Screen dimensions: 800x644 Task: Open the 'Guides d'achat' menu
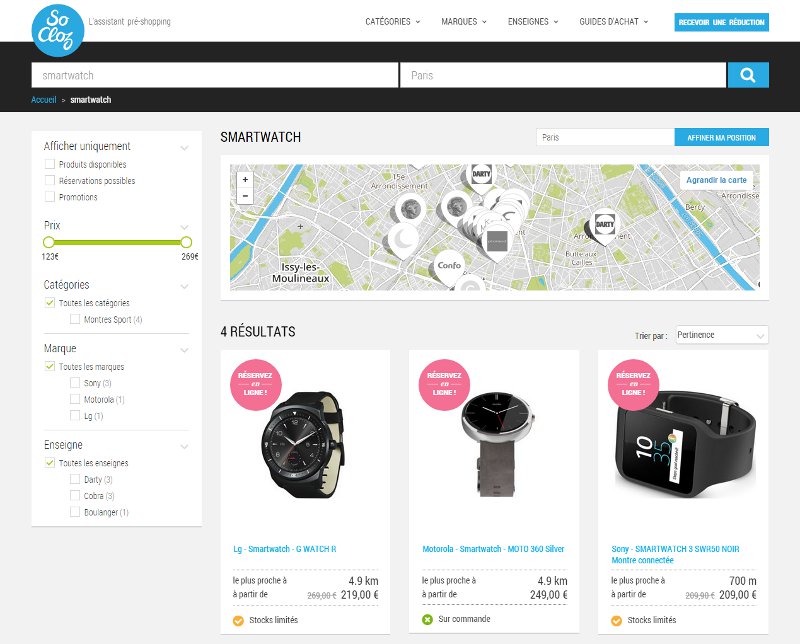click(613, 22)
